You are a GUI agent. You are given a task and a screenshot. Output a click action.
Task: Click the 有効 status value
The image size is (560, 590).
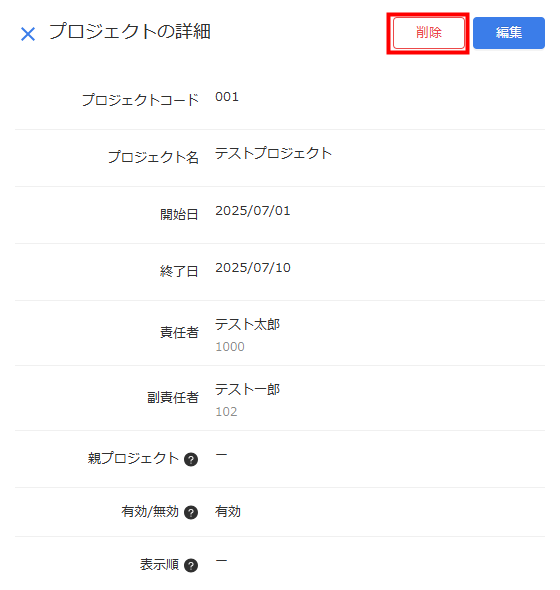click(228, 512)
